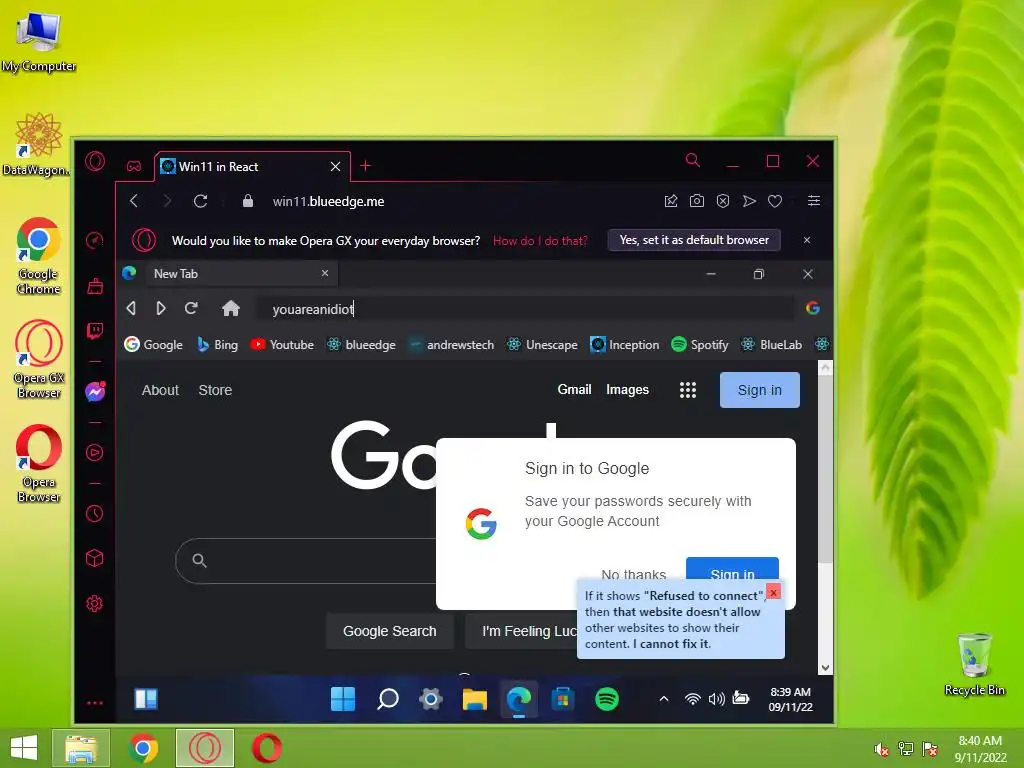Screen dimensions: 1024x768
Task: Reload the win11.blueedge.me page
Action: click(200, 201)
